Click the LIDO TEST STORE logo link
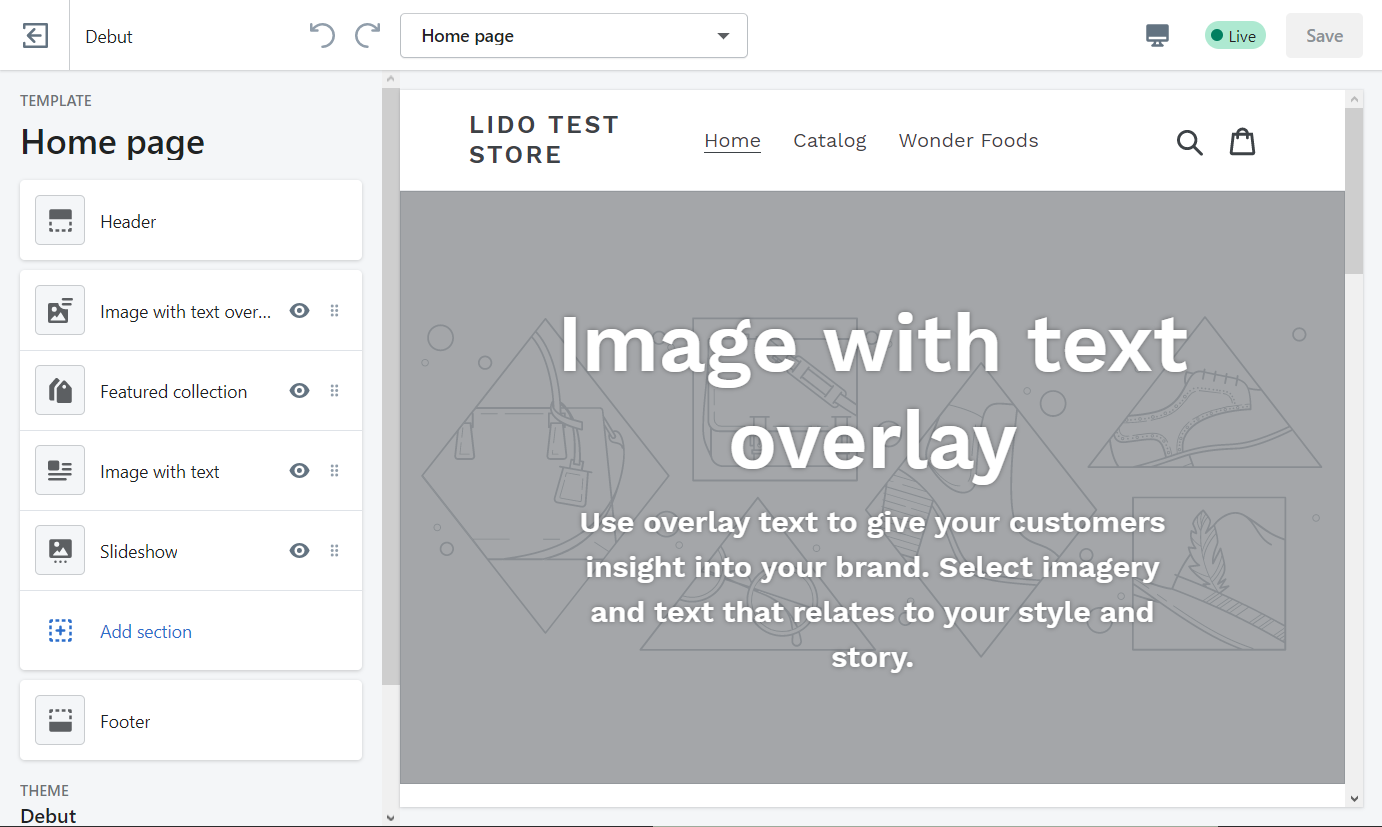The height and width of the screenshot is (827, 1382). pyautogui.click(x=544, y=140)
